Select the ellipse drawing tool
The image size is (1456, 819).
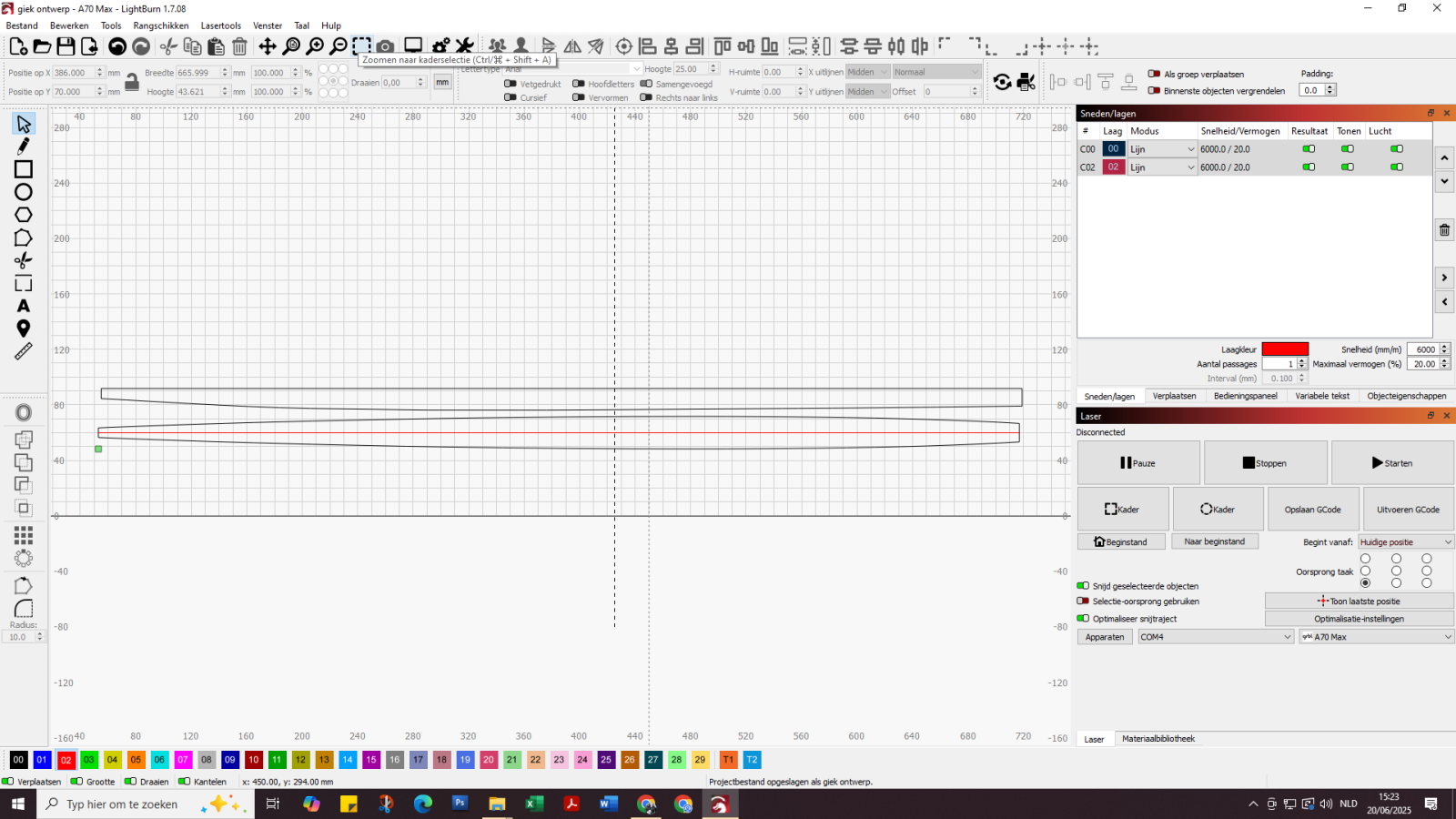[x=24, y=192]
